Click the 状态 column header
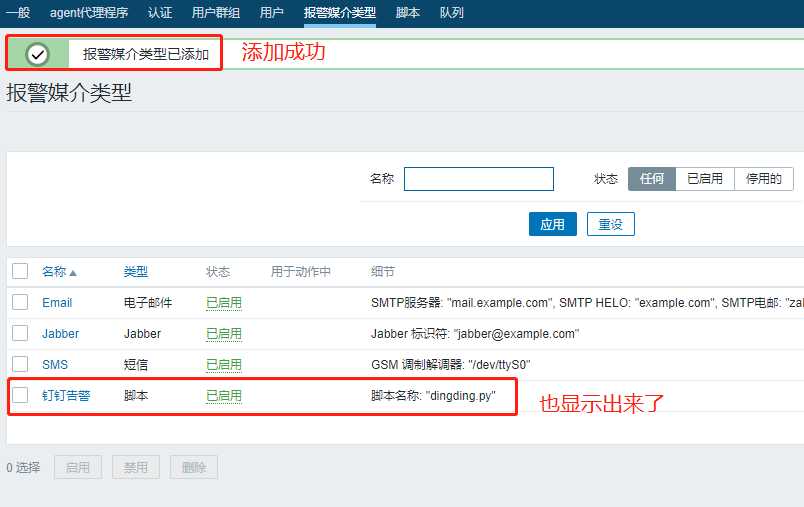 click(x=218, y=272)
